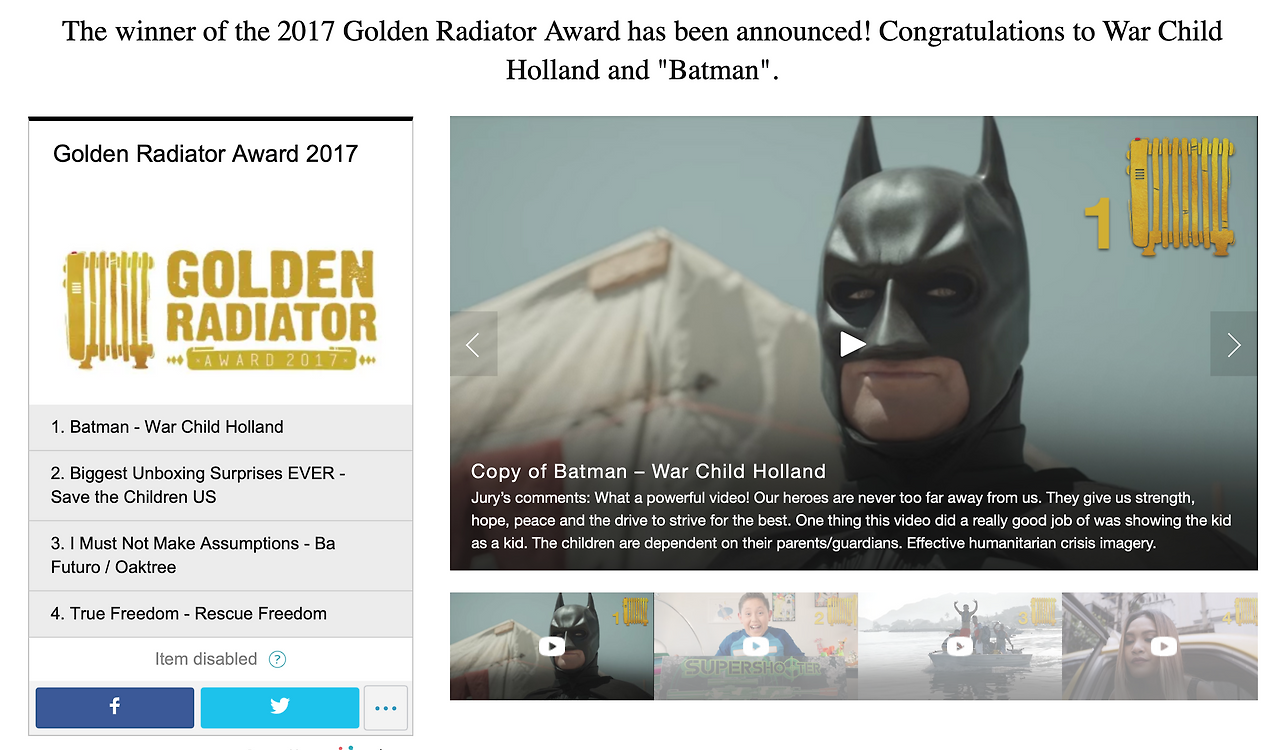Viewport: 1280px width, 750px height.
Task: Play the Batman main video
Action: [852, 344]
